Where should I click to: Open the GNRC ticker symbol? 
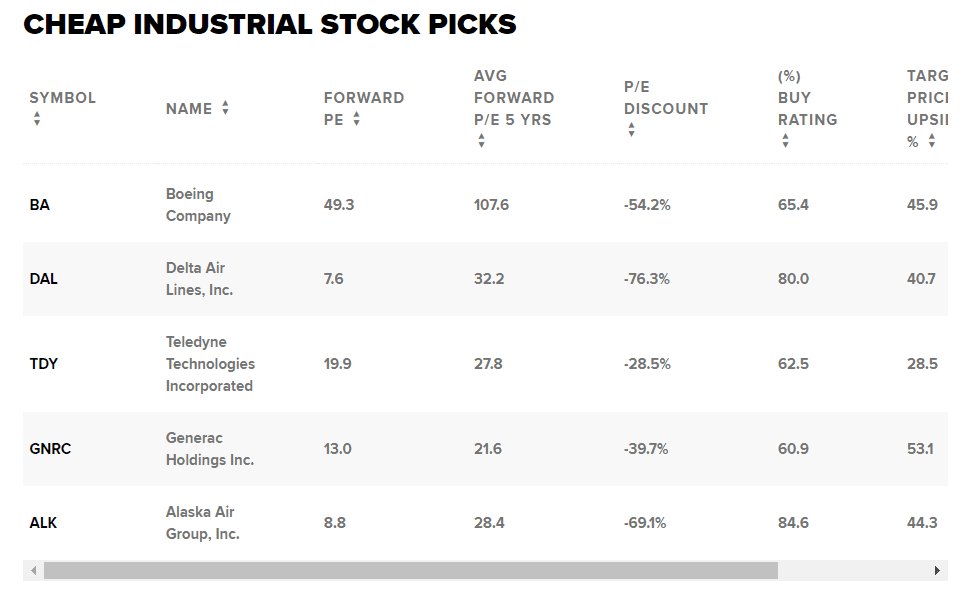[50, 449]
